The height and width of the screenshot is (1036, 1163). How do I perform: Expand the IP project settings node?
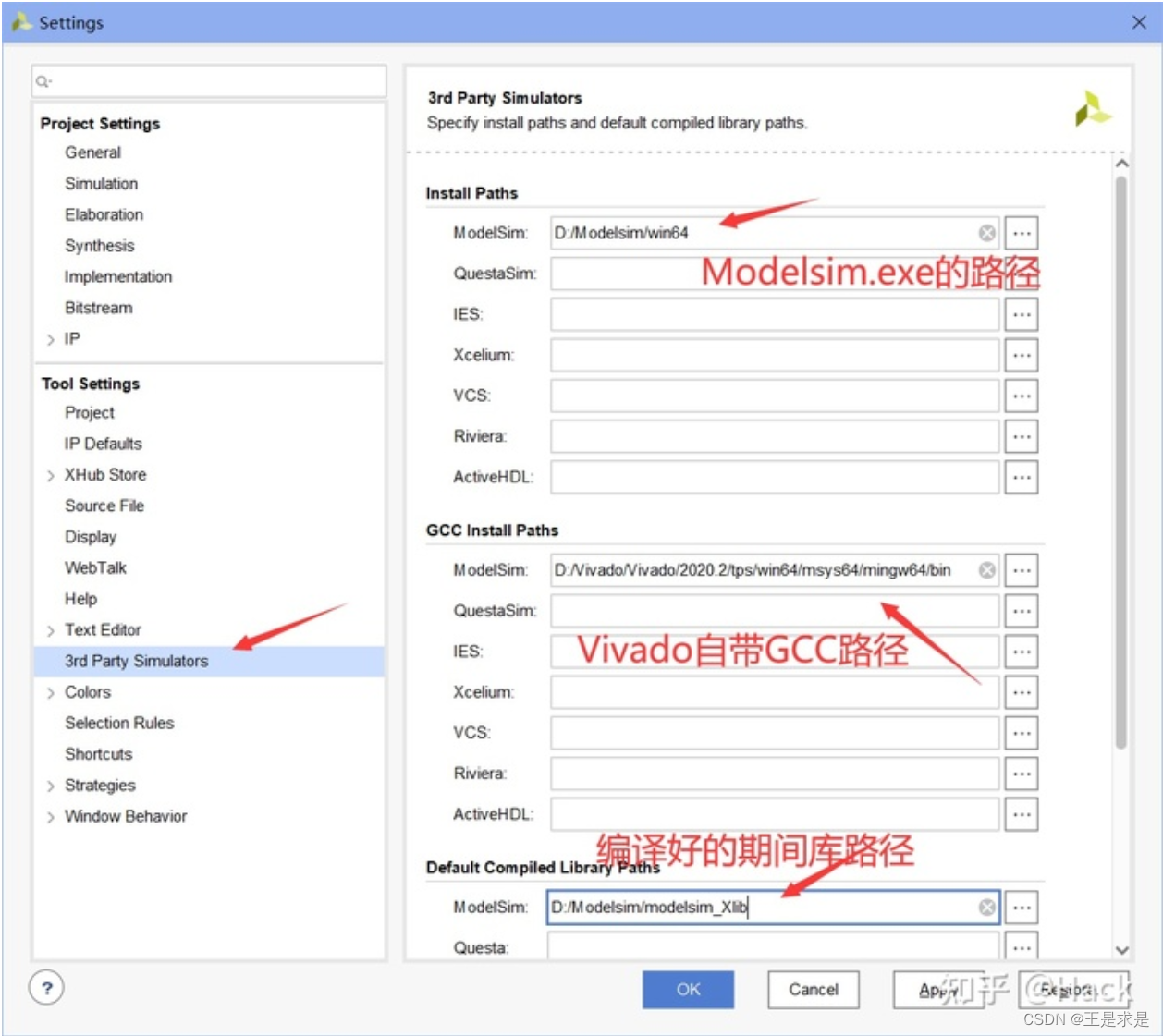51,339
